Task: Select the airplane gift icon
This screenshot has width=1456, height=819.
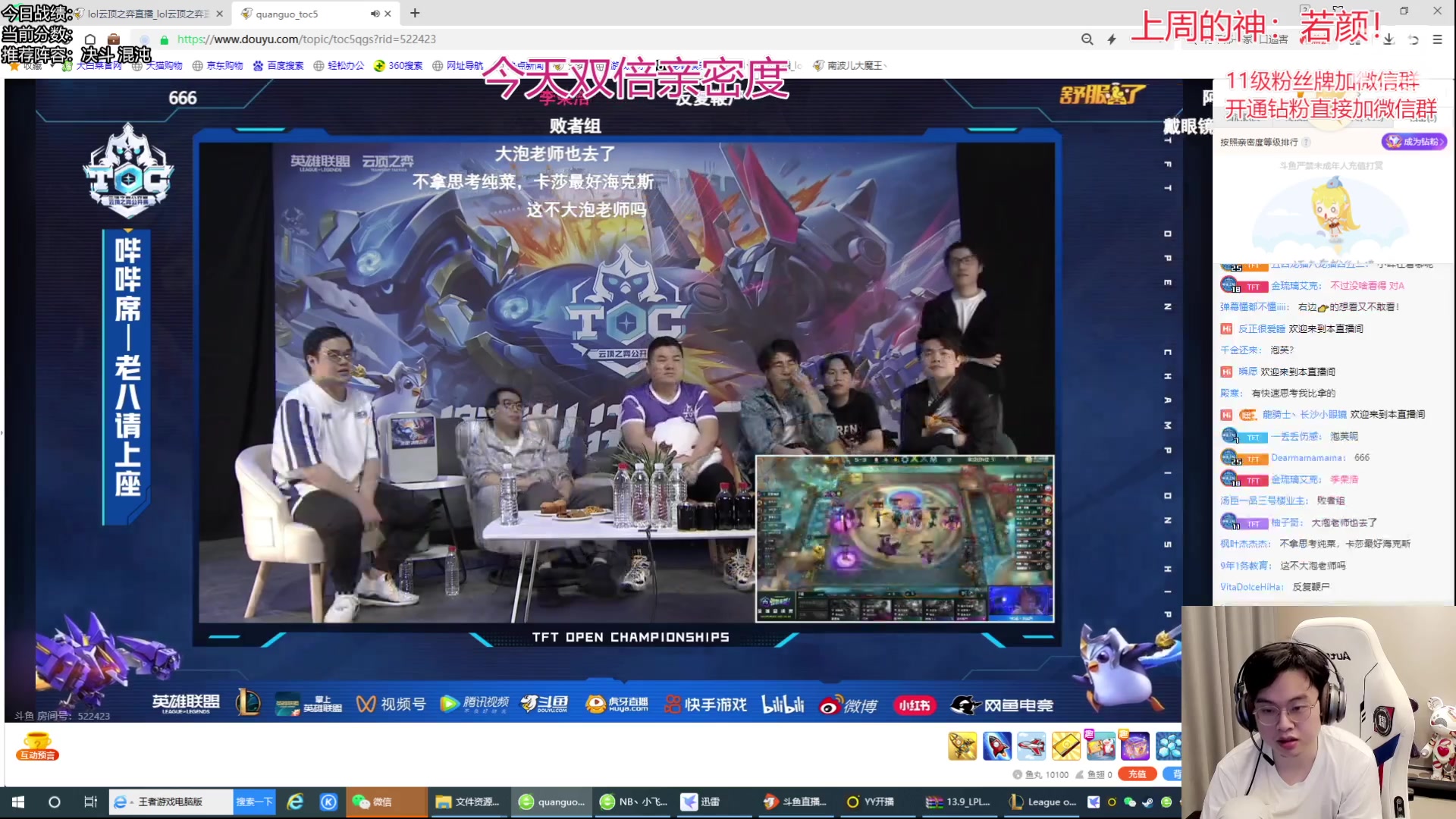Action: (x=1031, y=746)
